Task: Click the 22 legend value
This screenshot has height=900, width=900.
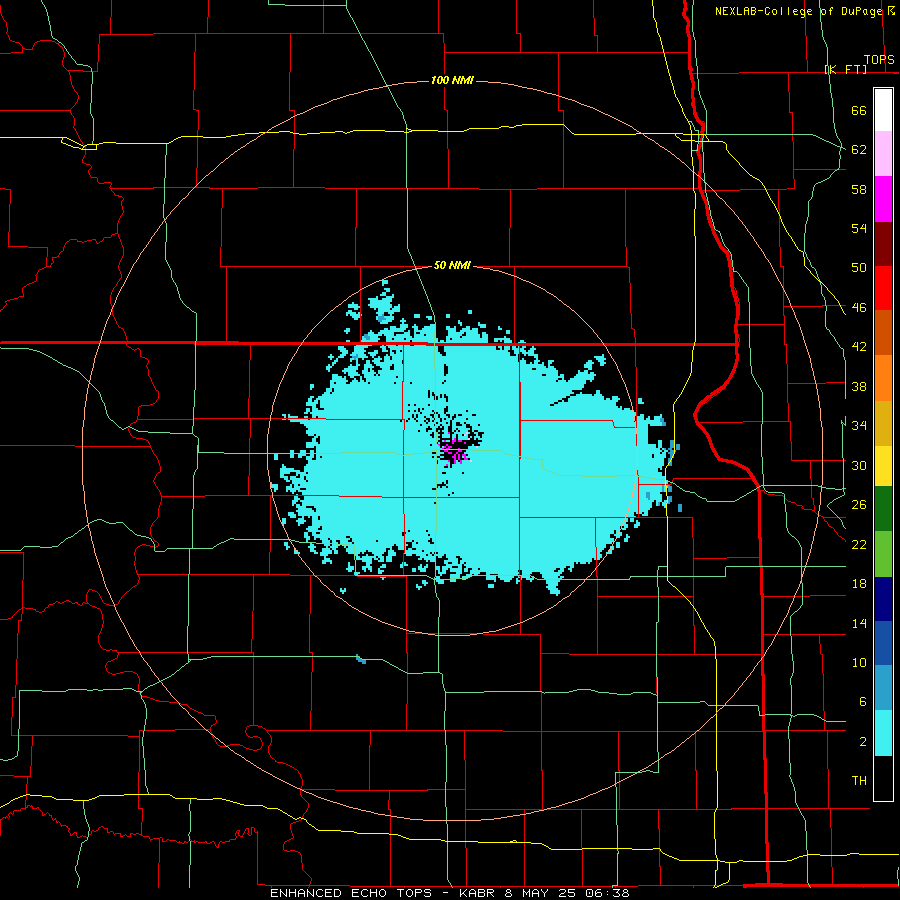Action: [x=859, y=544]
